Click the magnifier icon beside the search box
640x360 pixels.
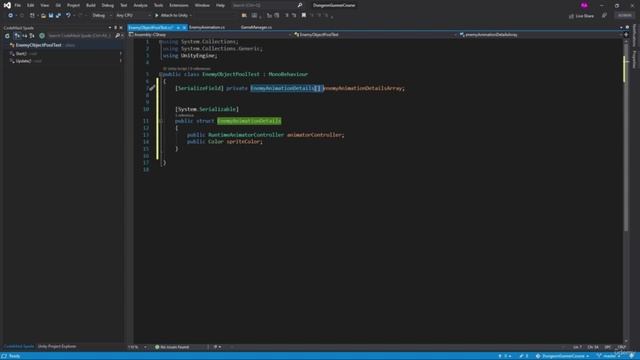point(300,5)
